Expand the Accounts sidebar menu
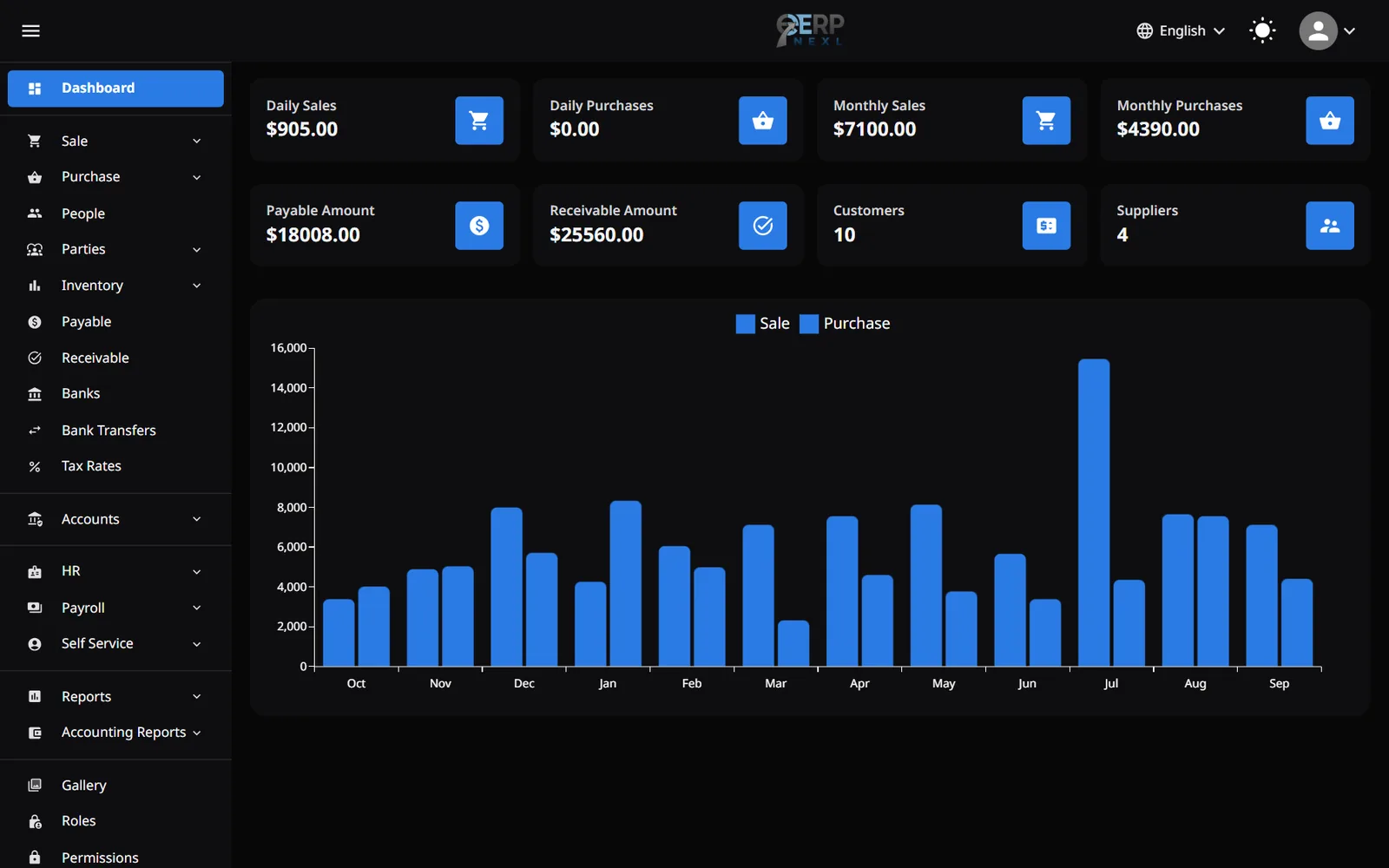 tap(115, 519)
